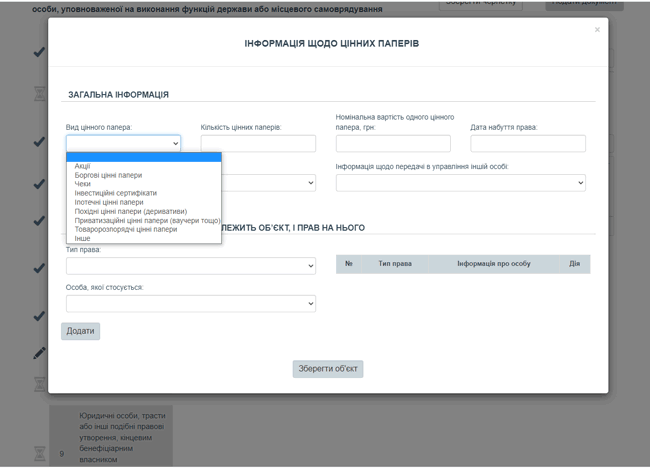Image resolution: width=650 pixels, height=468 pixels.
Task: Open the 'Особа, якої стосується' dropdown
Action: click(190, 303)
